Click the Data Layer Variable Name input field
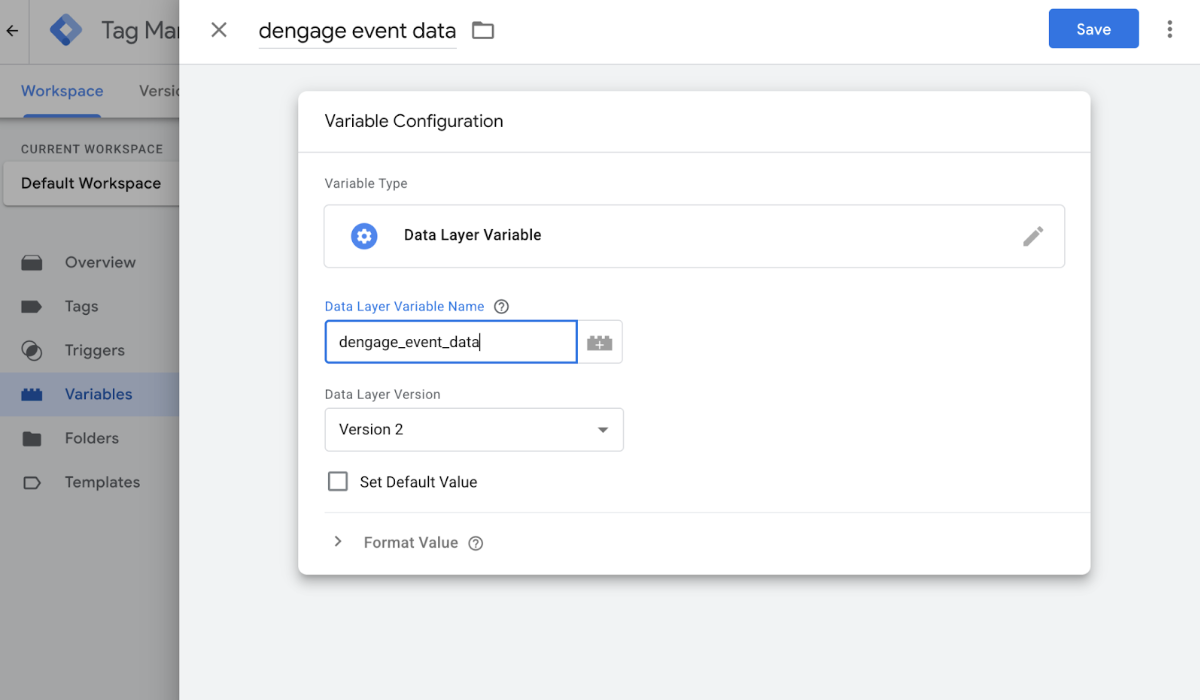This screenshot has width=1200, height=700. pos(451,342)
